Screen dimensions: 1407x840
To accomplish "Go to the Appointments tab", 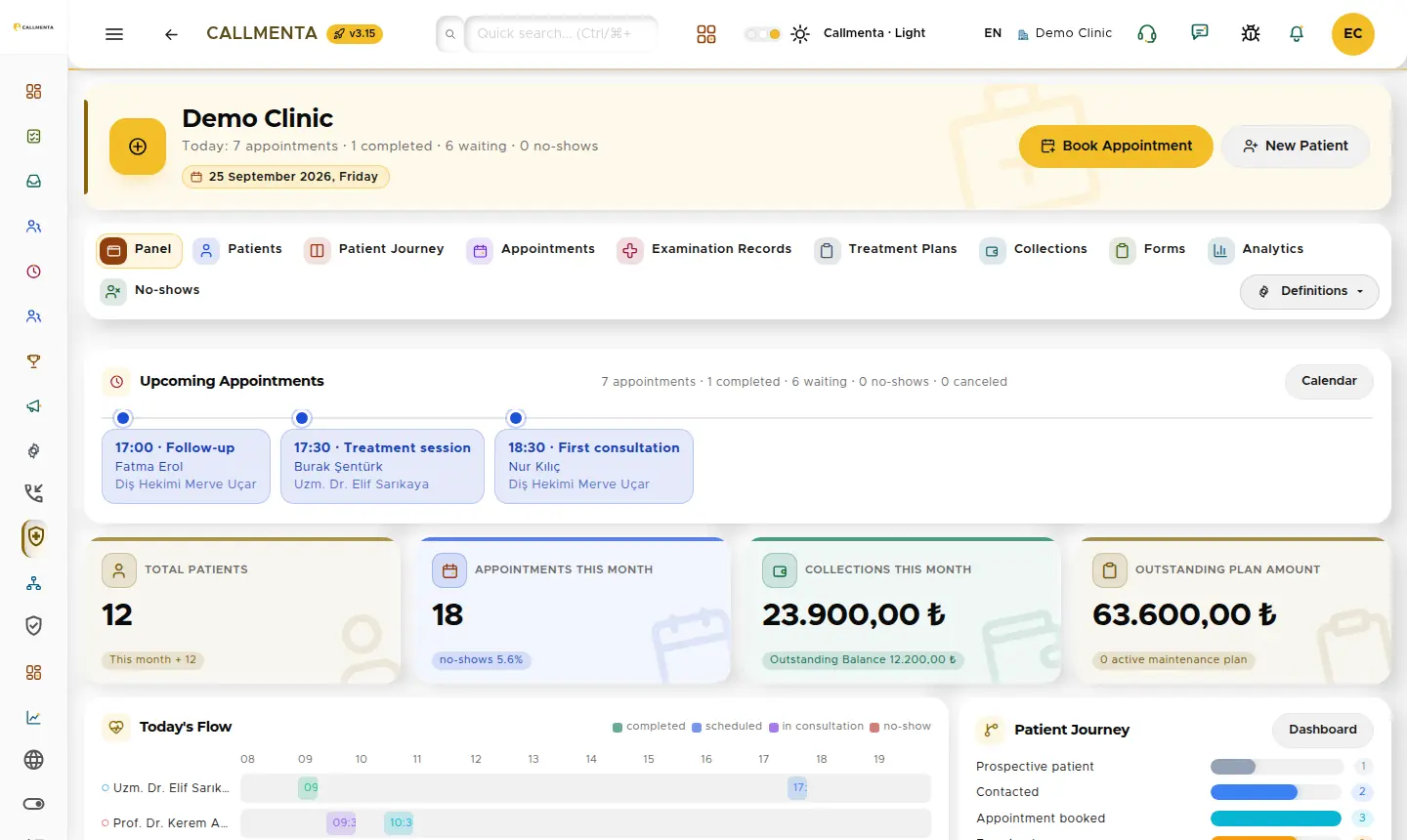I will click(x=531, y=250).
